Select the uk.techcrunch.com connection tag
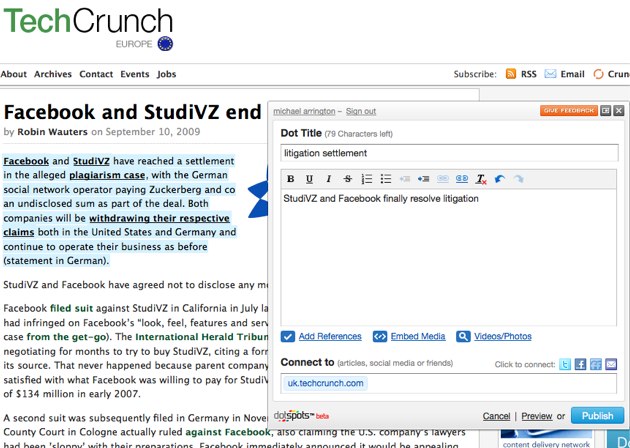Viewport: 630px width, 448px height. pyautogui.click(x=325, y=383)
